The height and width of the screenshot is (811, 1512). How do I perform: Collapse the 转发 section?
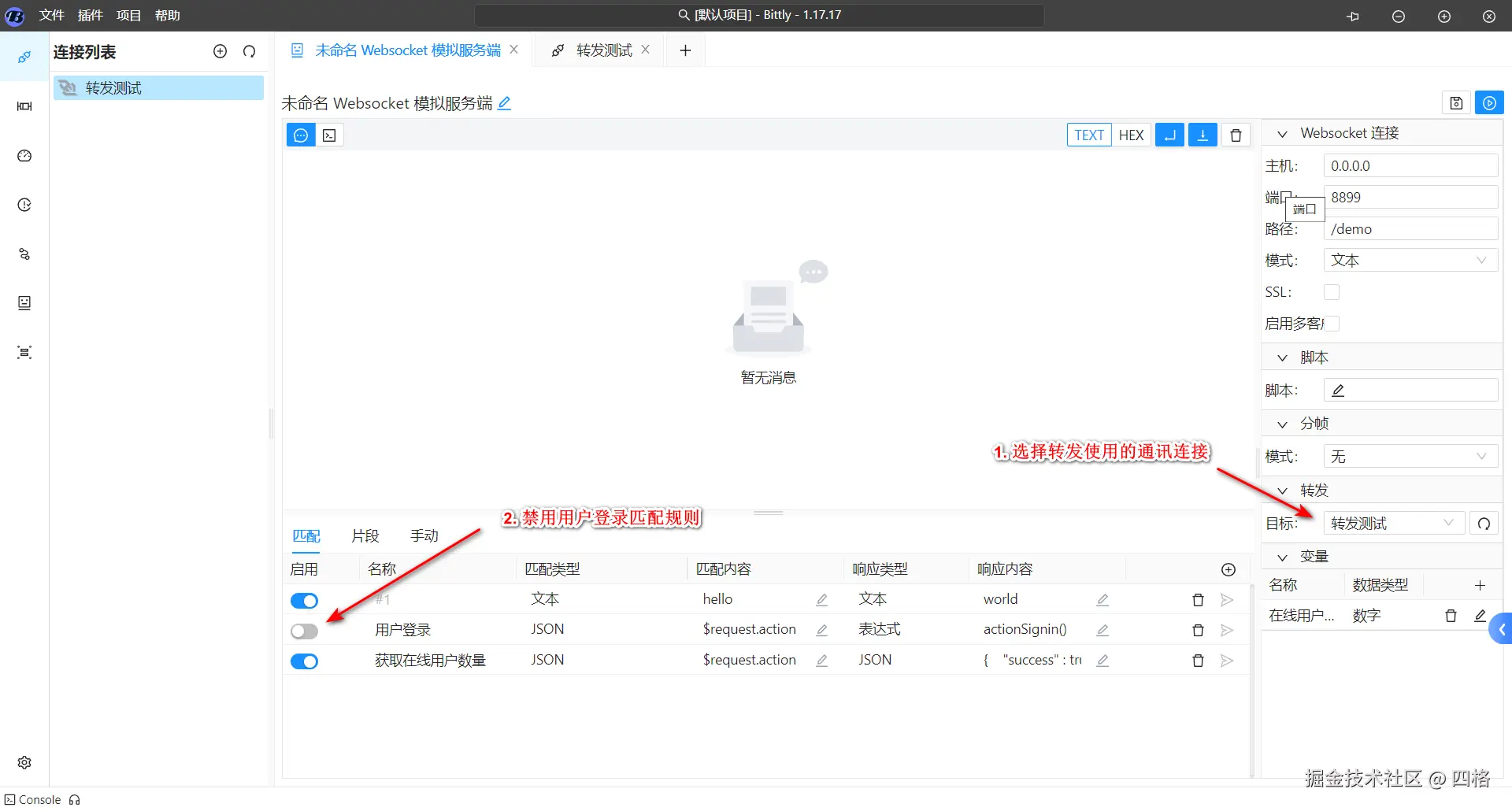[x=1282, y=491]
